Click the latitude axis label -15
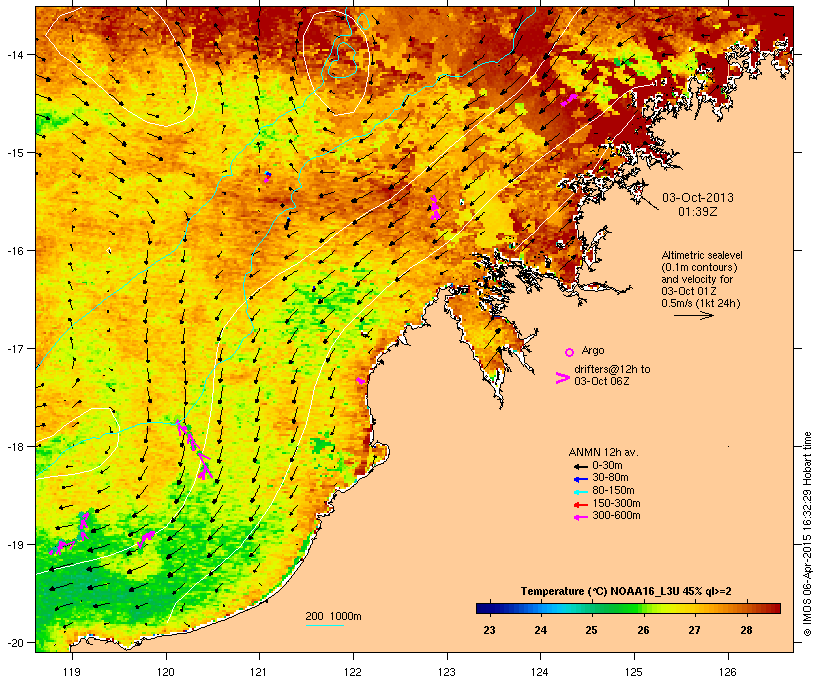Viewport: 820px width, 680px height. 14,153
